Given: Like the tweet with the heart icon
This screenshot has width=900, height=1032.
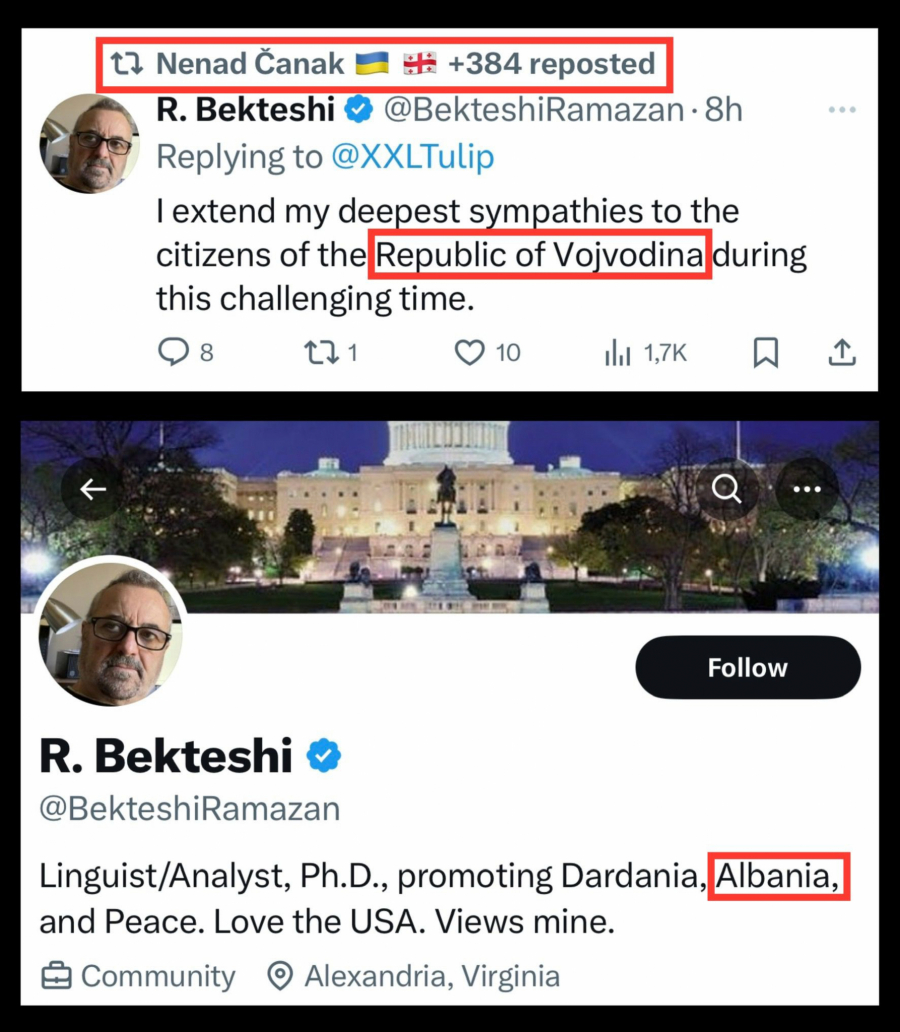Looking at the screenshot, I should 469,352.
